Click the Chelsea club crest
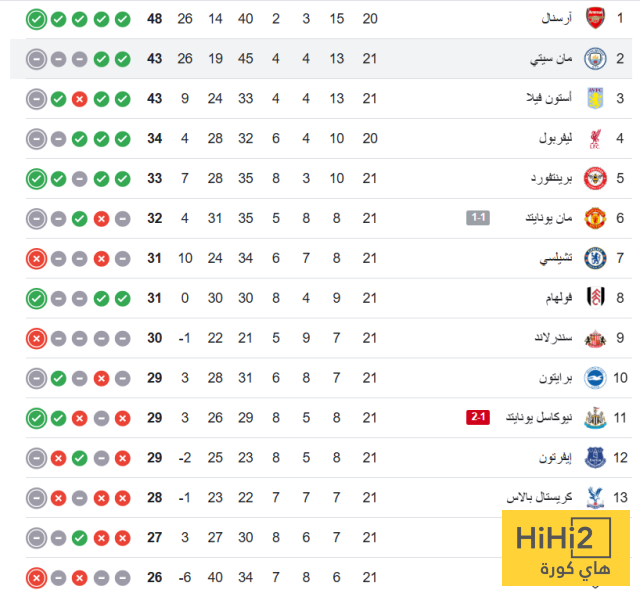 594,258
